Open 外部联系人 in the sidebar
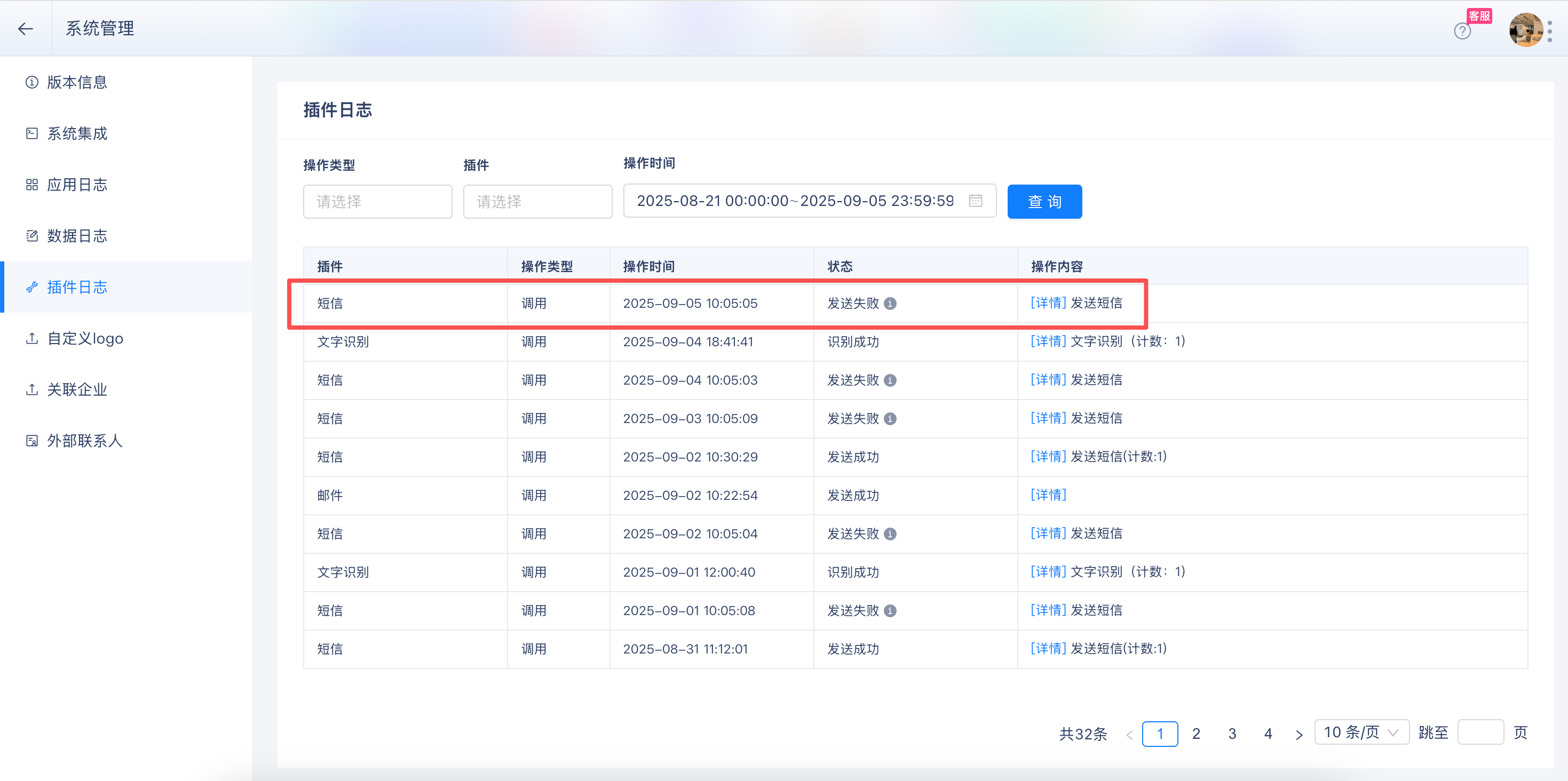Image resolution: width=1568 pixels, height=781 pixels. 126,440
